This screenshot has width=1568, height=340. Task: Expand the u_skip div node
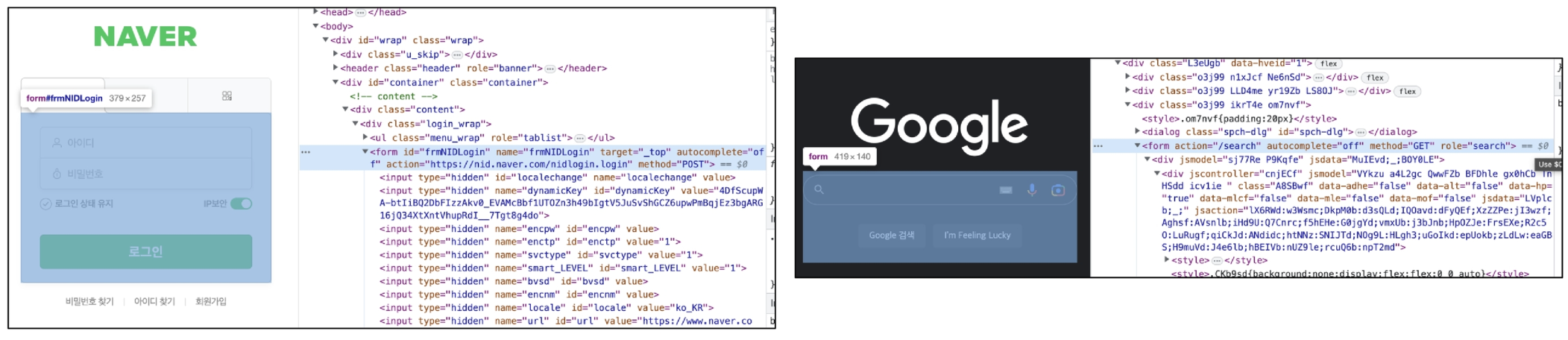(x=336, y=54)
